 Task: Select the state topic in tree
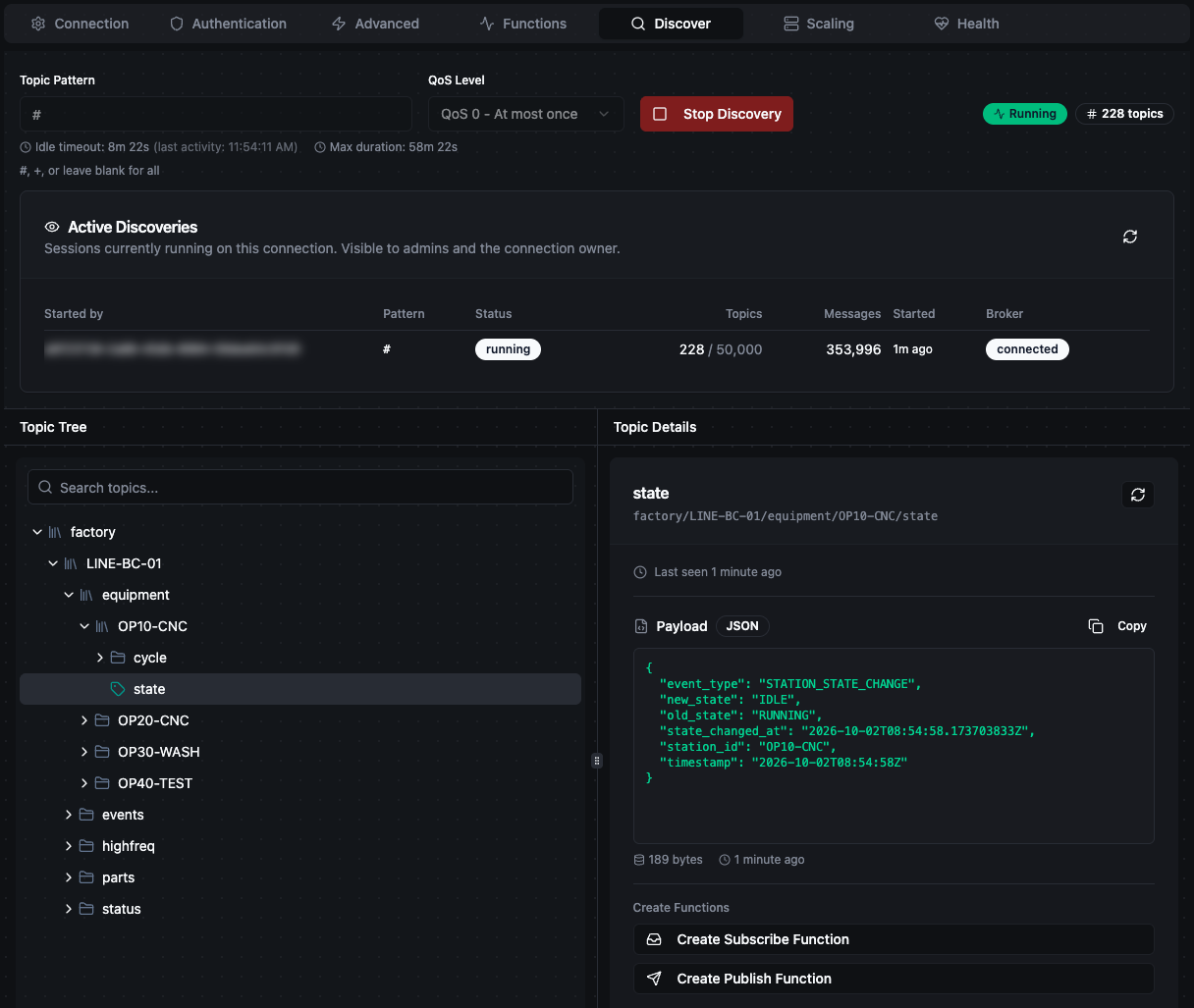300,689
